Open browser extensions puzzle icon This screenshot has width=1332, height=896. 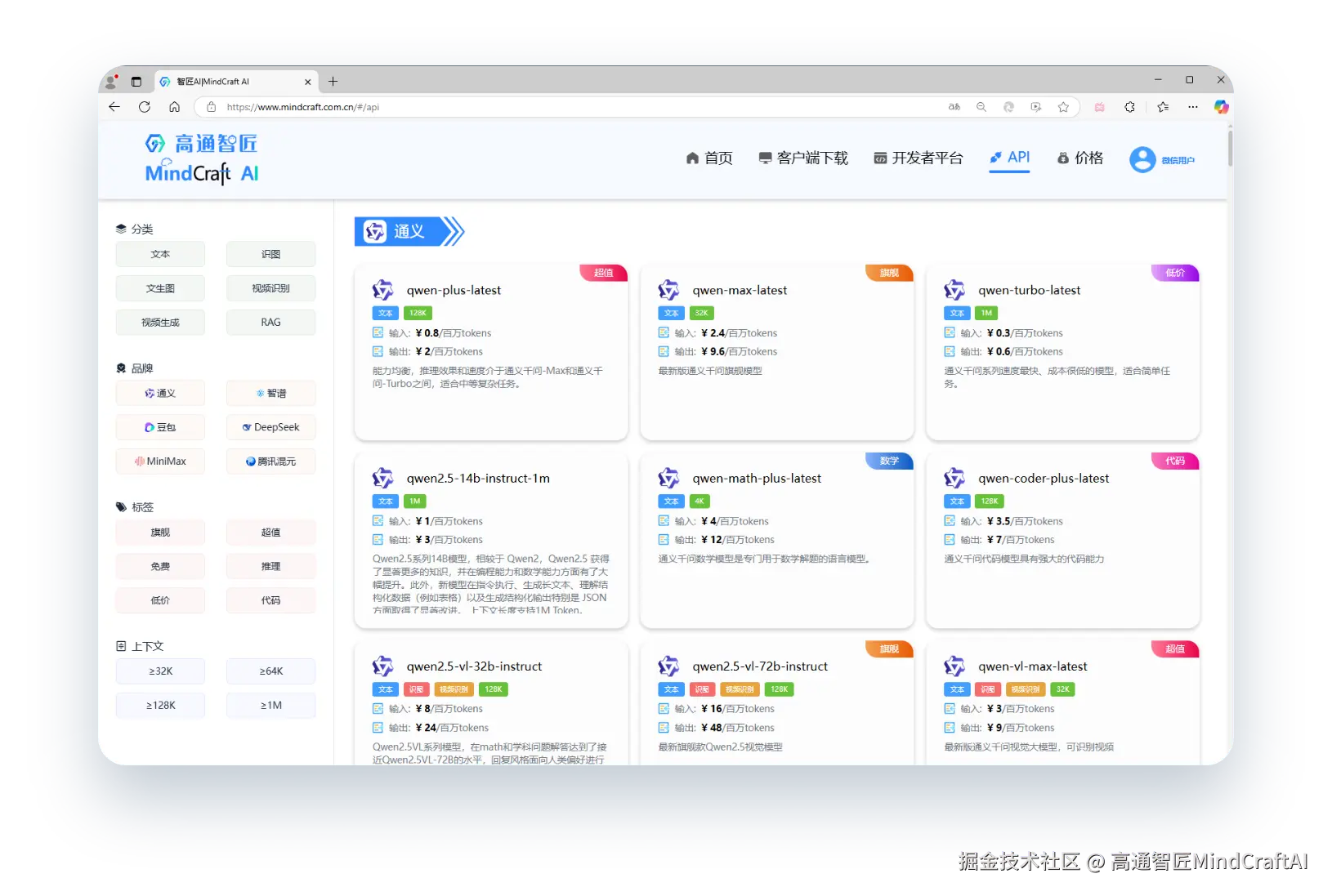click(x=1130, y=107)
